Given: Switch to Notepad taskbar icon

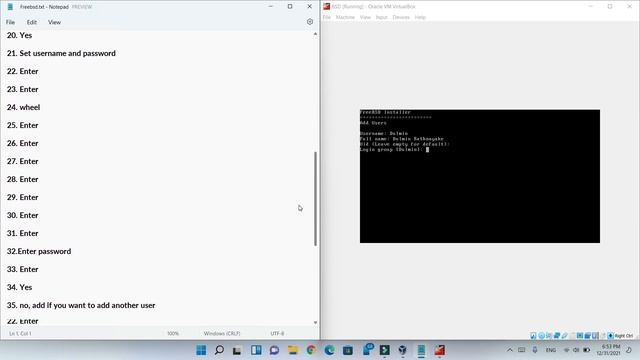Looking at the screenshot, I should pyautogui.click(x=421, y=350).
